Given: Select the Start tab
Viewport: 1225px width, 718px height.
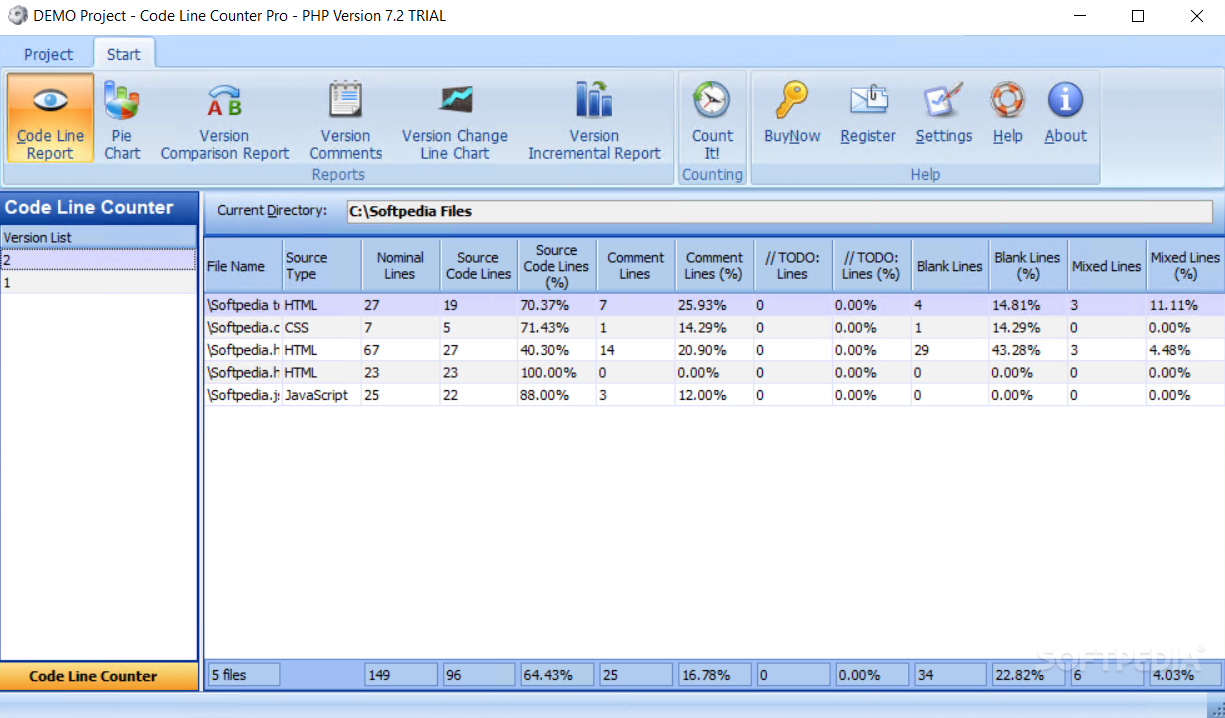Looking at the screenshot, I should pos(124,54).
